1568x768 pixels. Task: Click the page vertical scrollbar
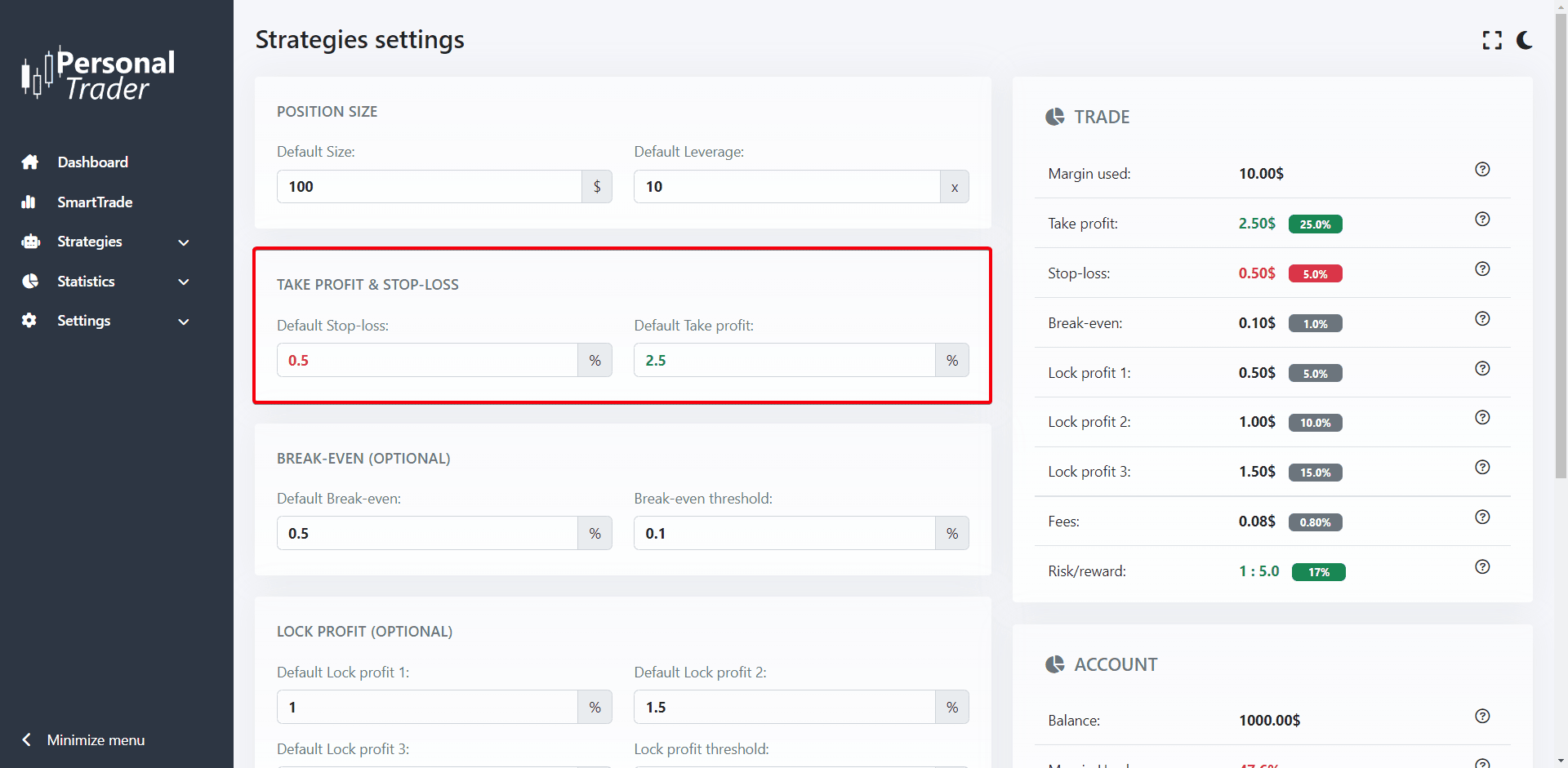pyautogui.click(x=1561, y=245)
